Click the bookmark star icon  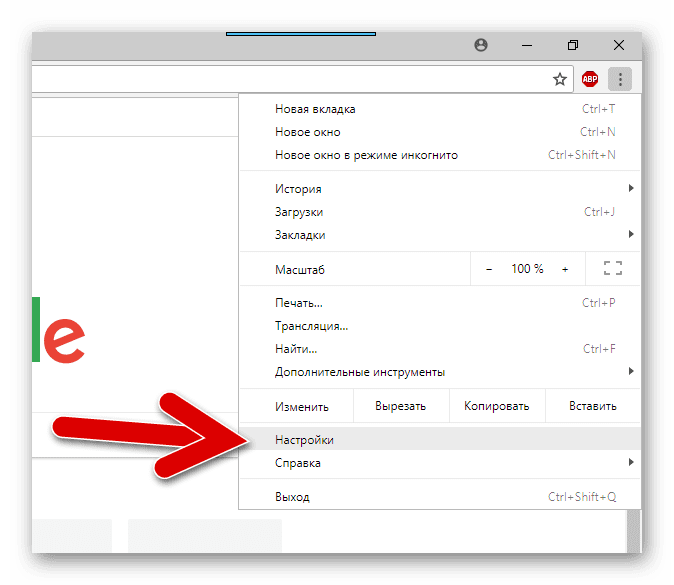[559, 79]
